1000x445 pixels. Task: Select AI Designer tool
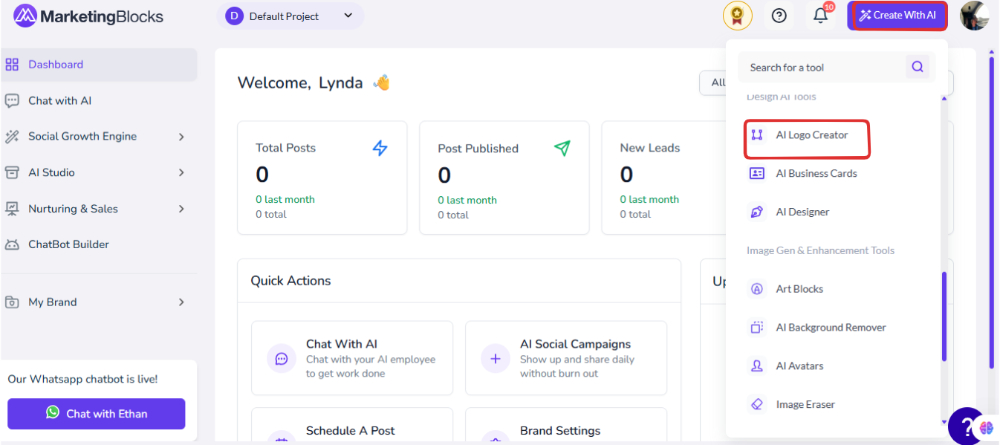click(802, 212)
